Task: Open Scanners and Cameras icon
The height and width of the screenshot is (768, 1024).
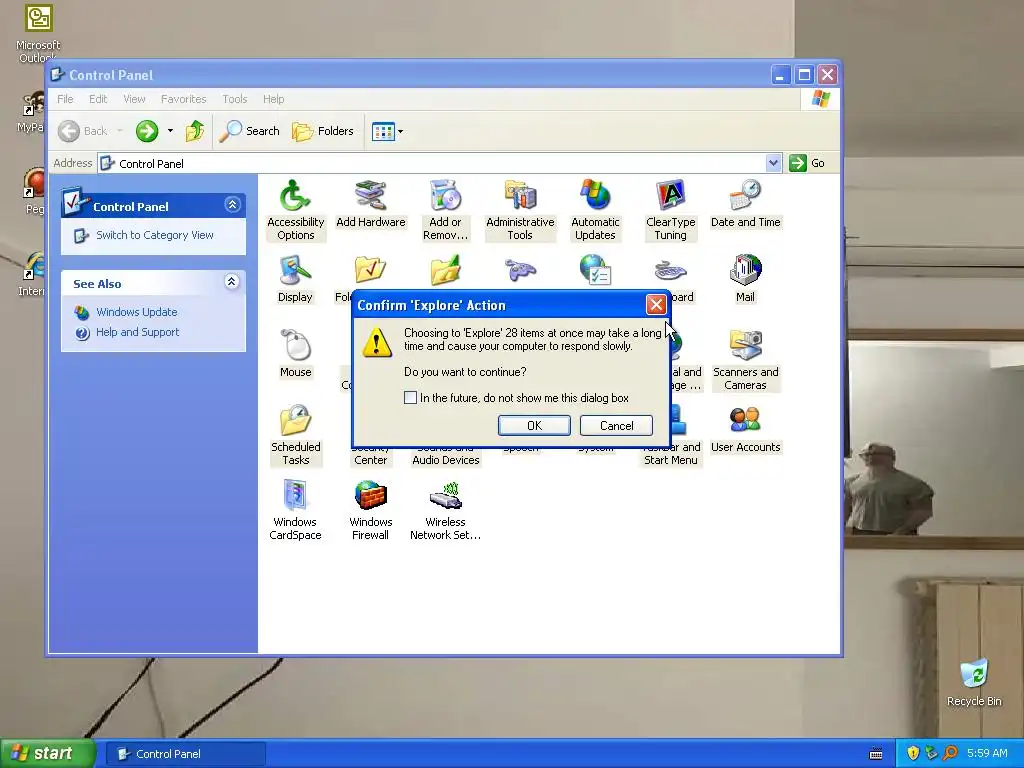Action: 745,360
